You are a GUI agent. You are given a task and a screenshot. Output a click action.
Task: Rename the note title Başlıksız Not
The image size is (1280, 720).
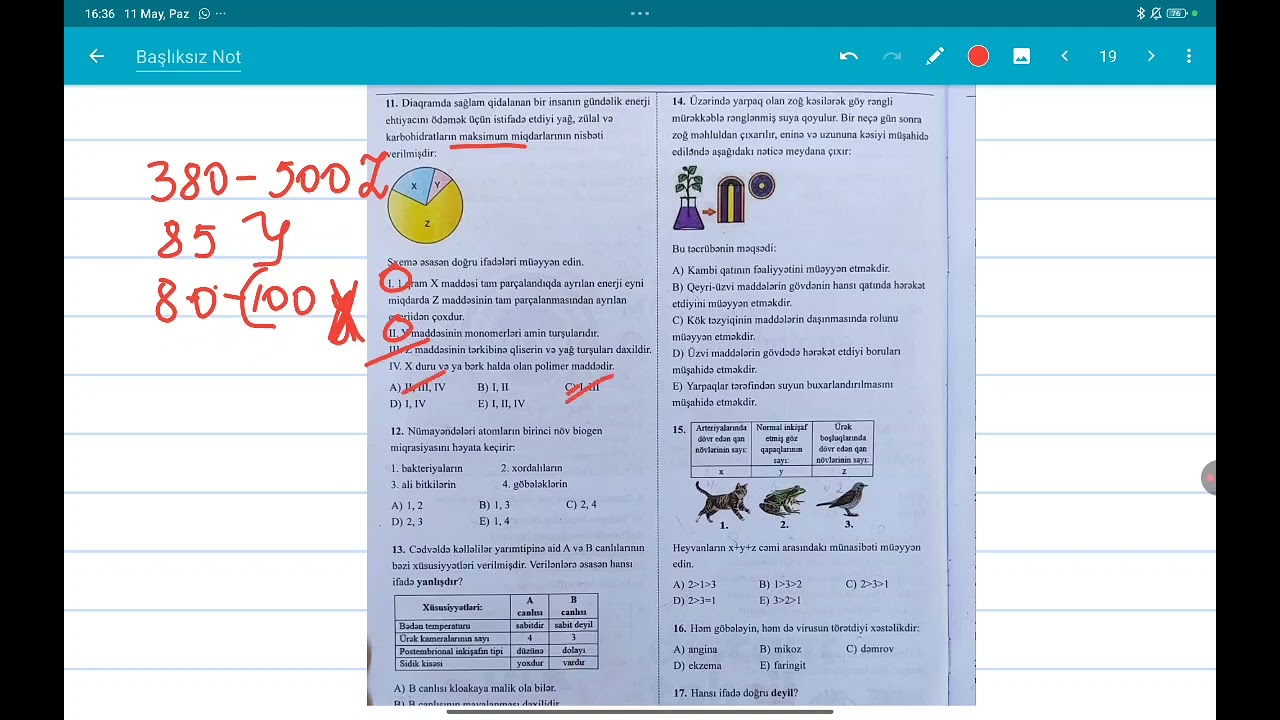pyautogui.click(x=188, y=57)
